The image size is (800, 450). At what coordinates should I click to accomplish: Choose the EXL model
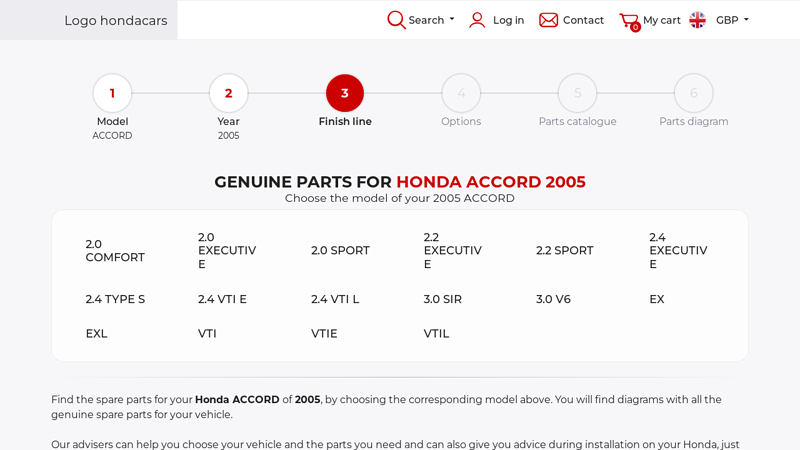click(96, 334)
